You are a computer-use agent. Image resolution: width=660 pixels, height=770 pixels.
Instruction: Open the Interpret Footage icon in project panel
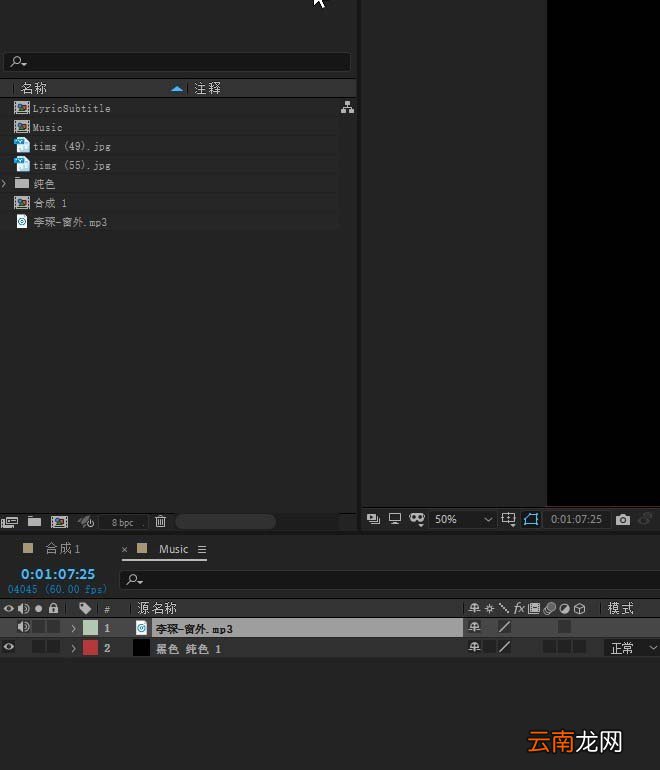[9, 522]
